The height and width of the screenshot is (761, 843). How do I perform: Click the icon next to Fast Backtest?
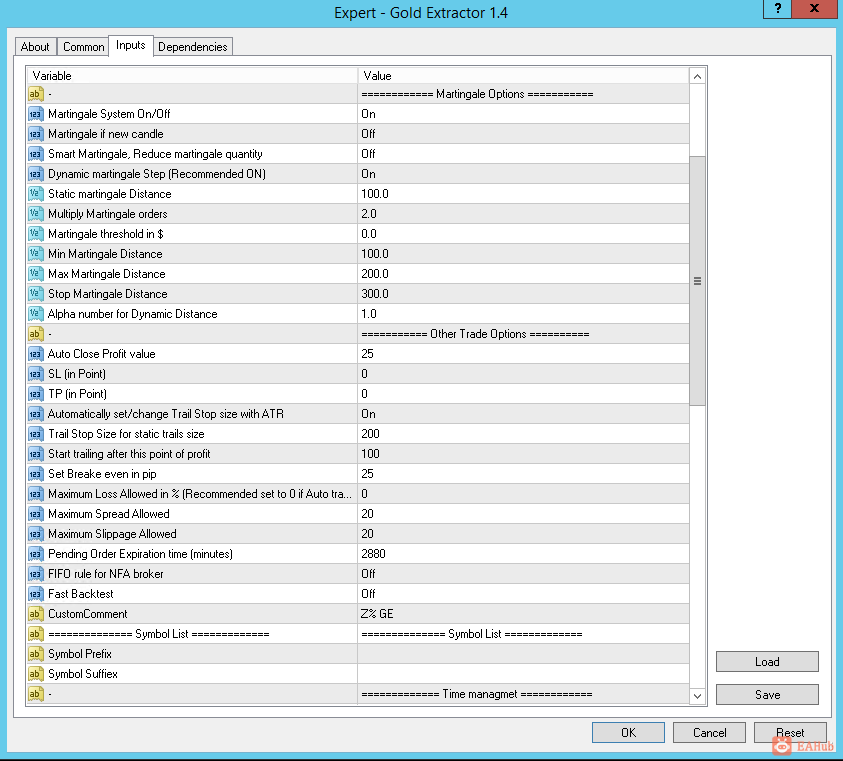(x=35, y=594)
